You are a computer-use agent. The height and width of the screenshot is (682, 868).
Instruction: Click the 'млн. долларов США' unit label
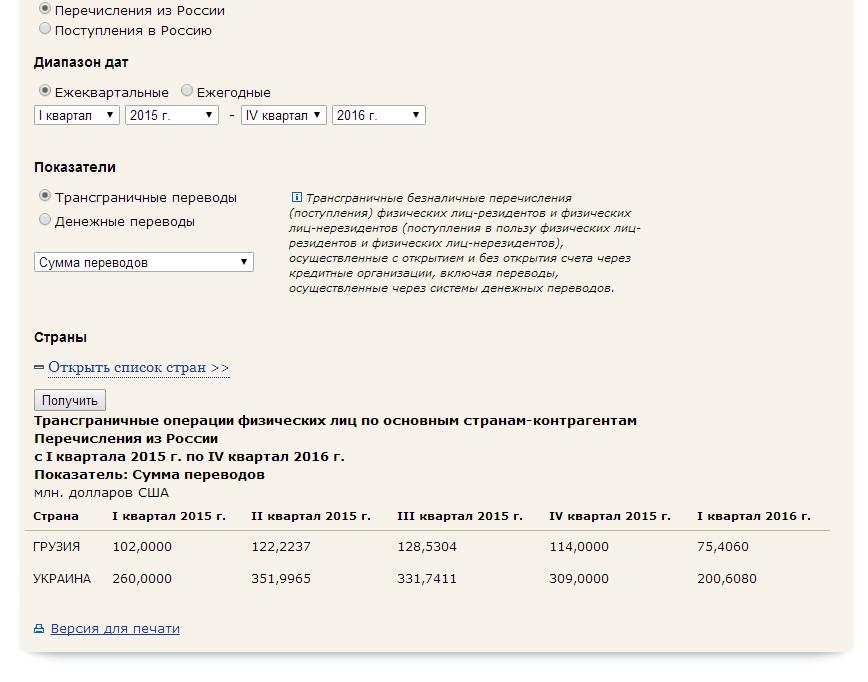[x=101, y=493]
